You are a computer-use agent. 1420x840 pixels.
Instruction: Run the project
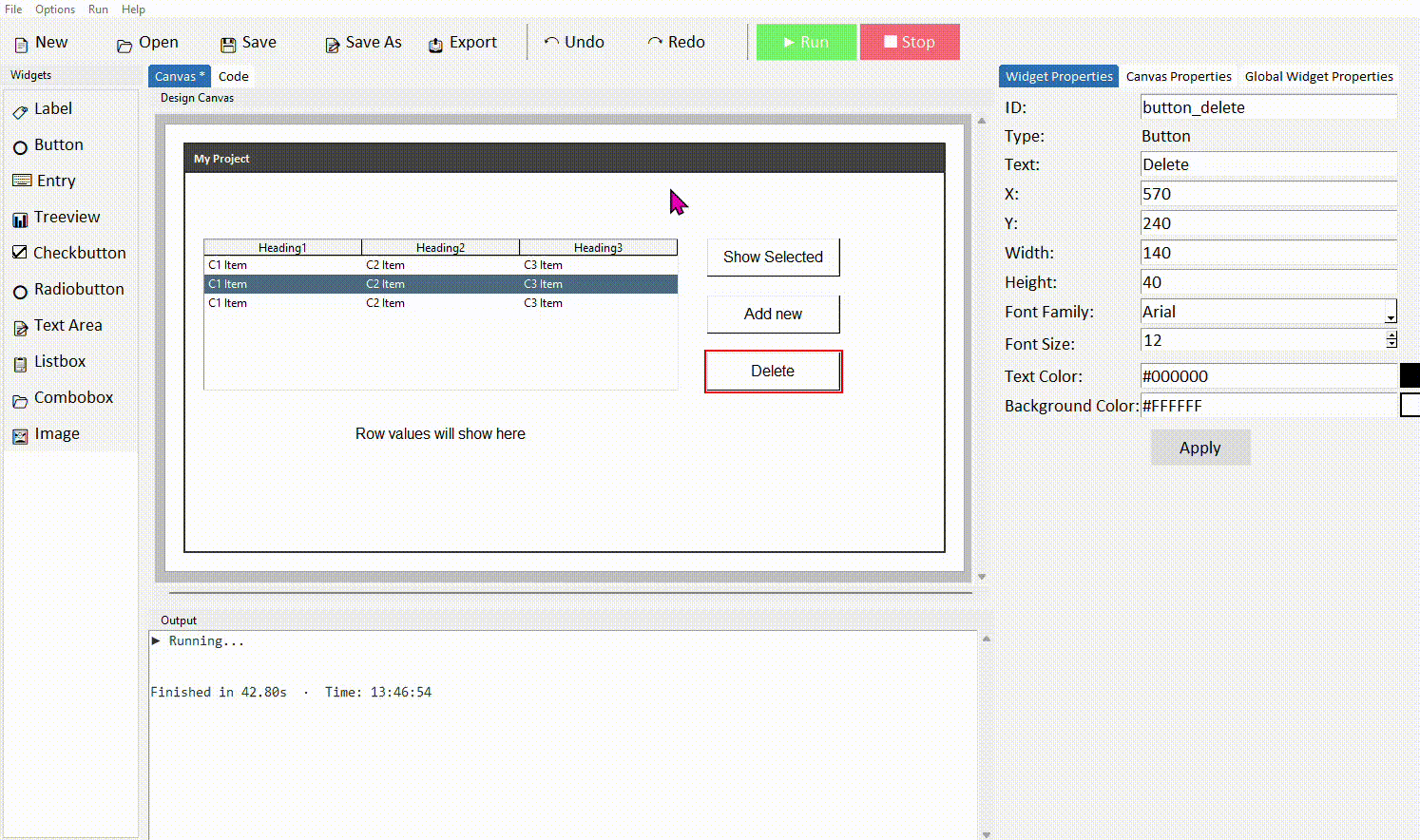pos(805,42)
